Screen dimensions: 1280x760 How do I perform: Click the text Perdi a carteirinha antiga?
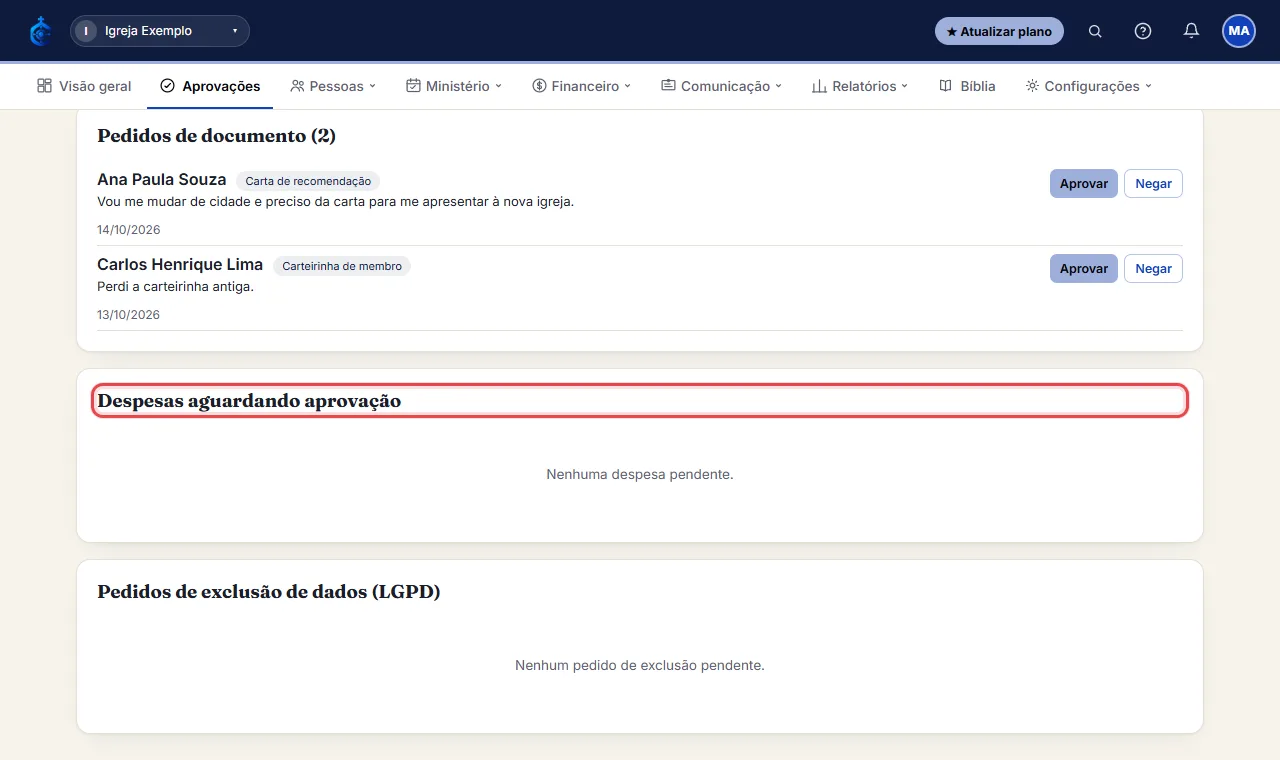[176, 287]
